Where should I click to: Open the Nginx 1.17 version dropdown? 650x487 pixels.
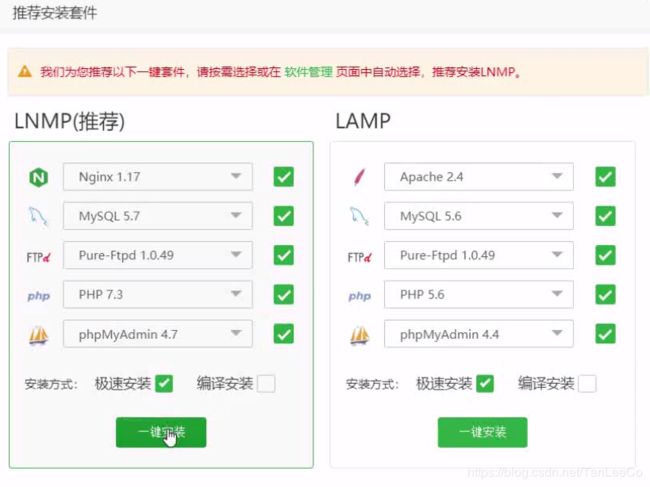[x=158, y=177]
